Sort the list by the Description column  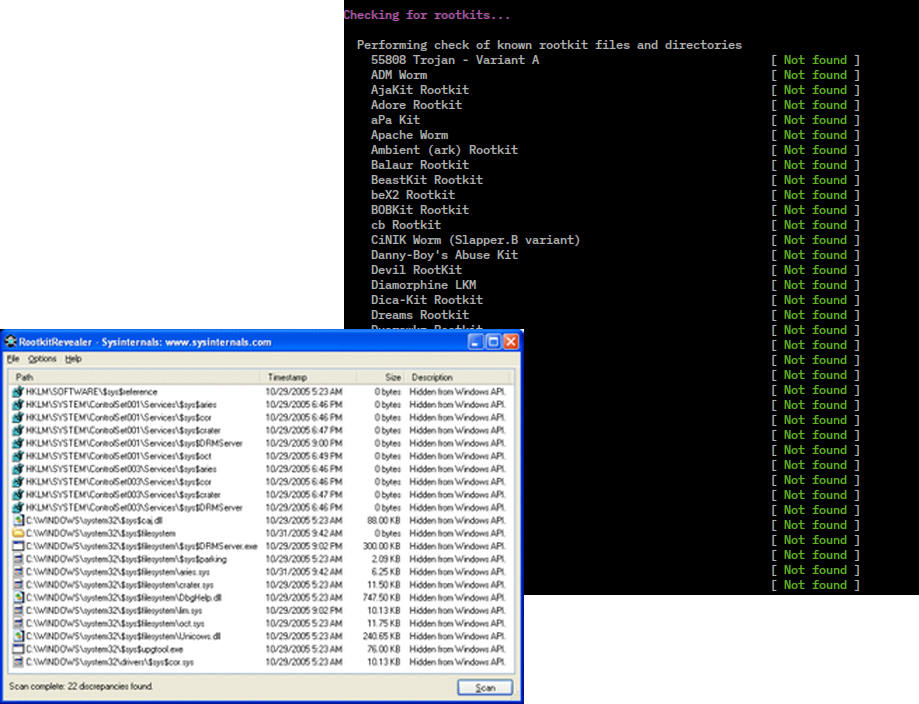[458, 377]
